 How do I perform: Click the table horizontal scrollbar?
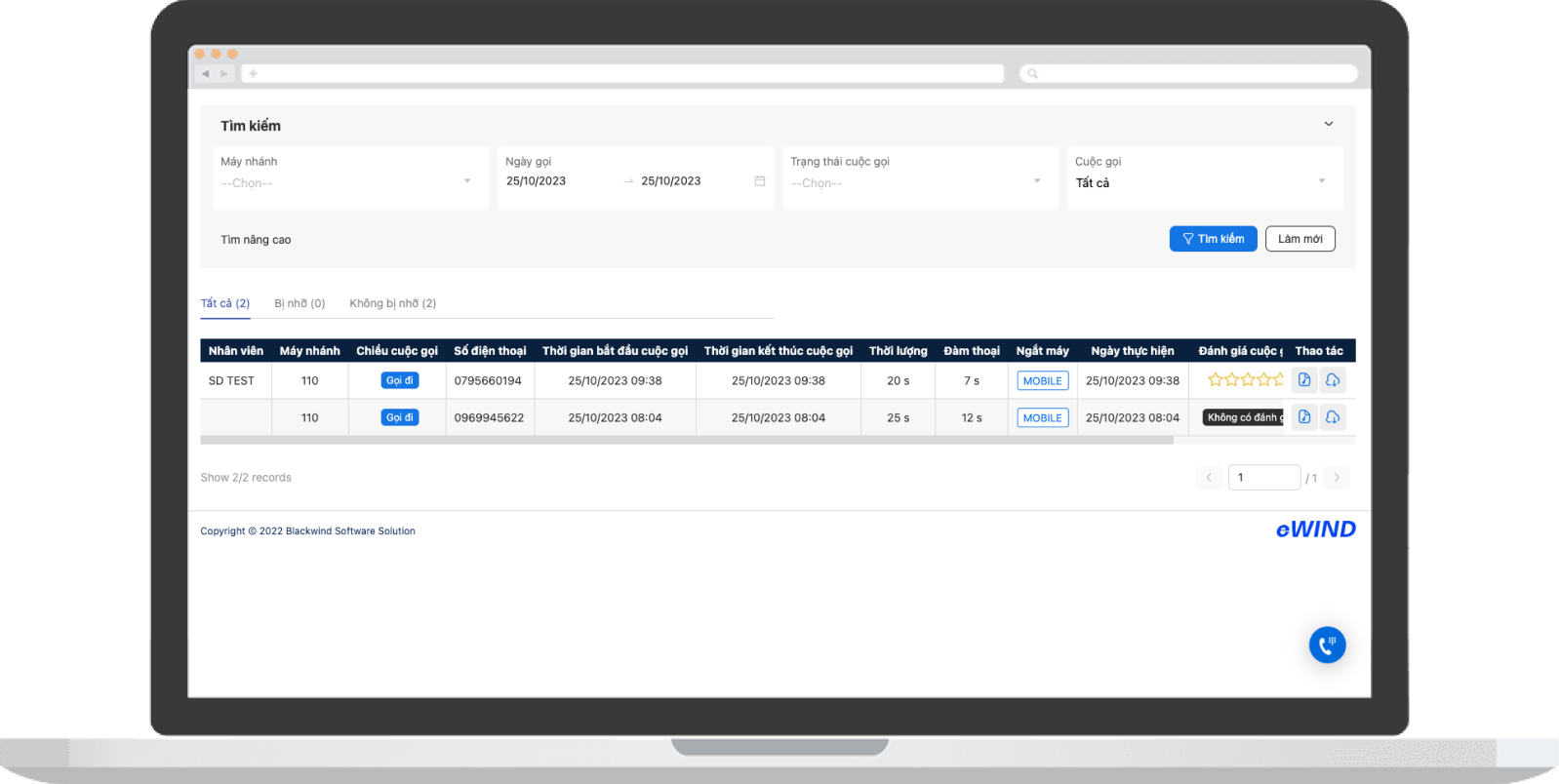pyautogui.click(x=687, y=440)
